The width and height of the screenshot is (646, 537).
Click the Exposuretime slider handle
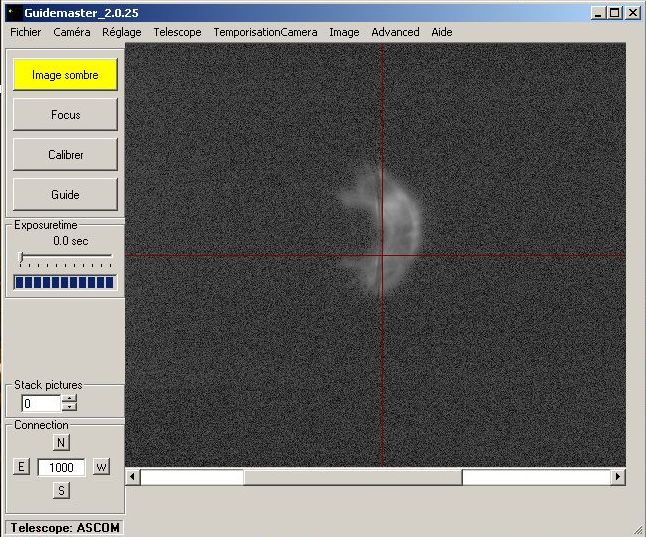21,258
